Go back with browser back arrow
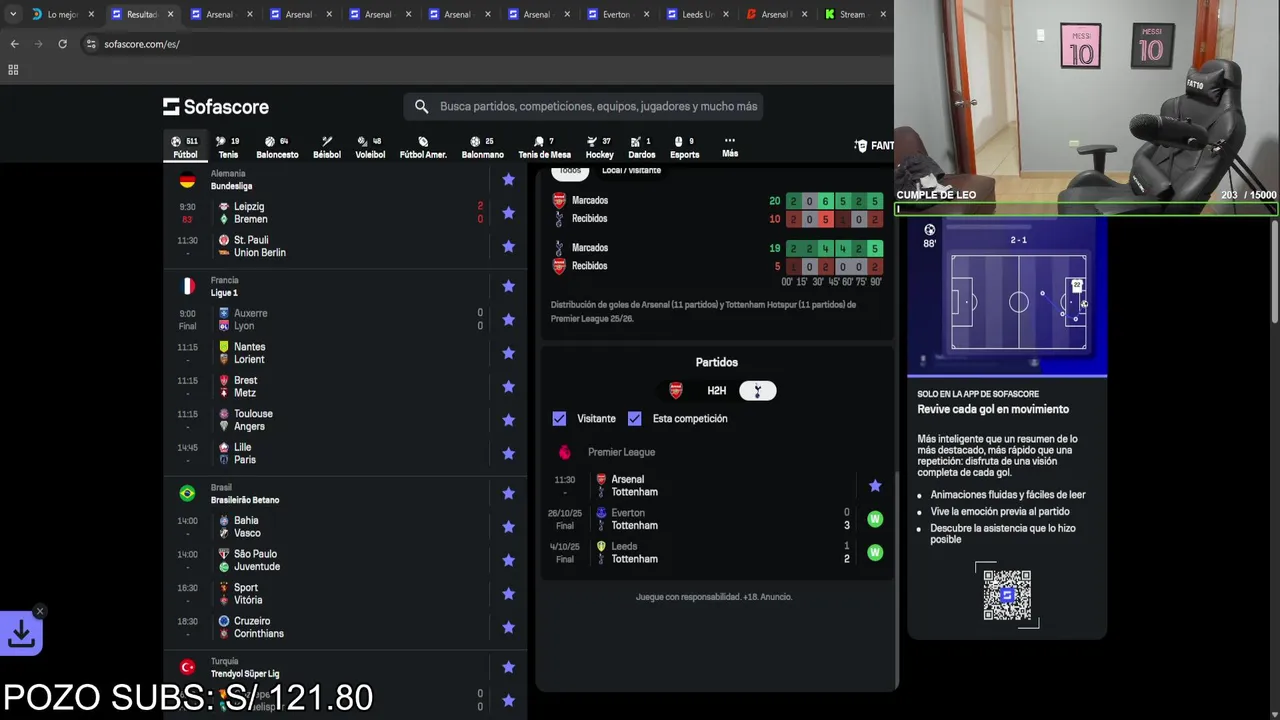 pyautogui.click(x=14, y=44)
